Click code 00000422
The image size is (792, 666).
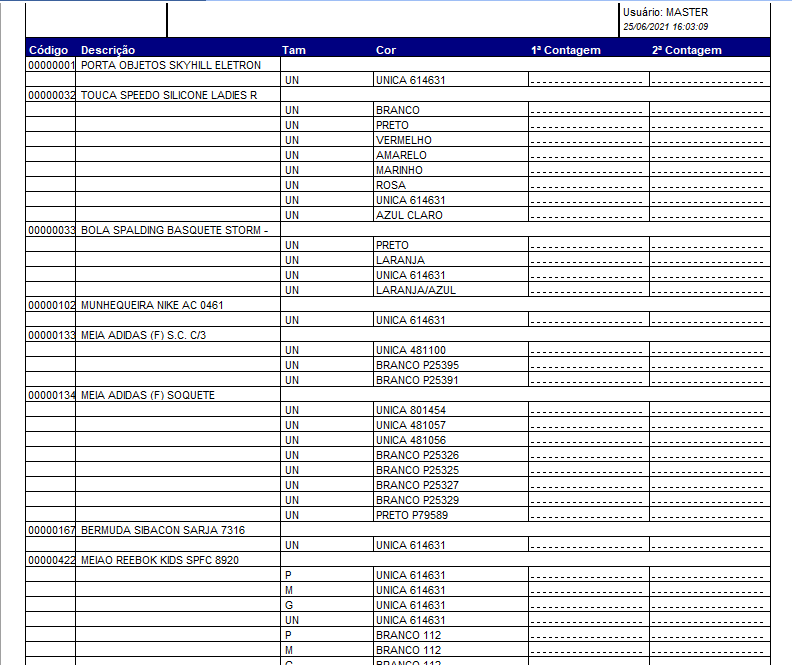click(x=51, y=560)
